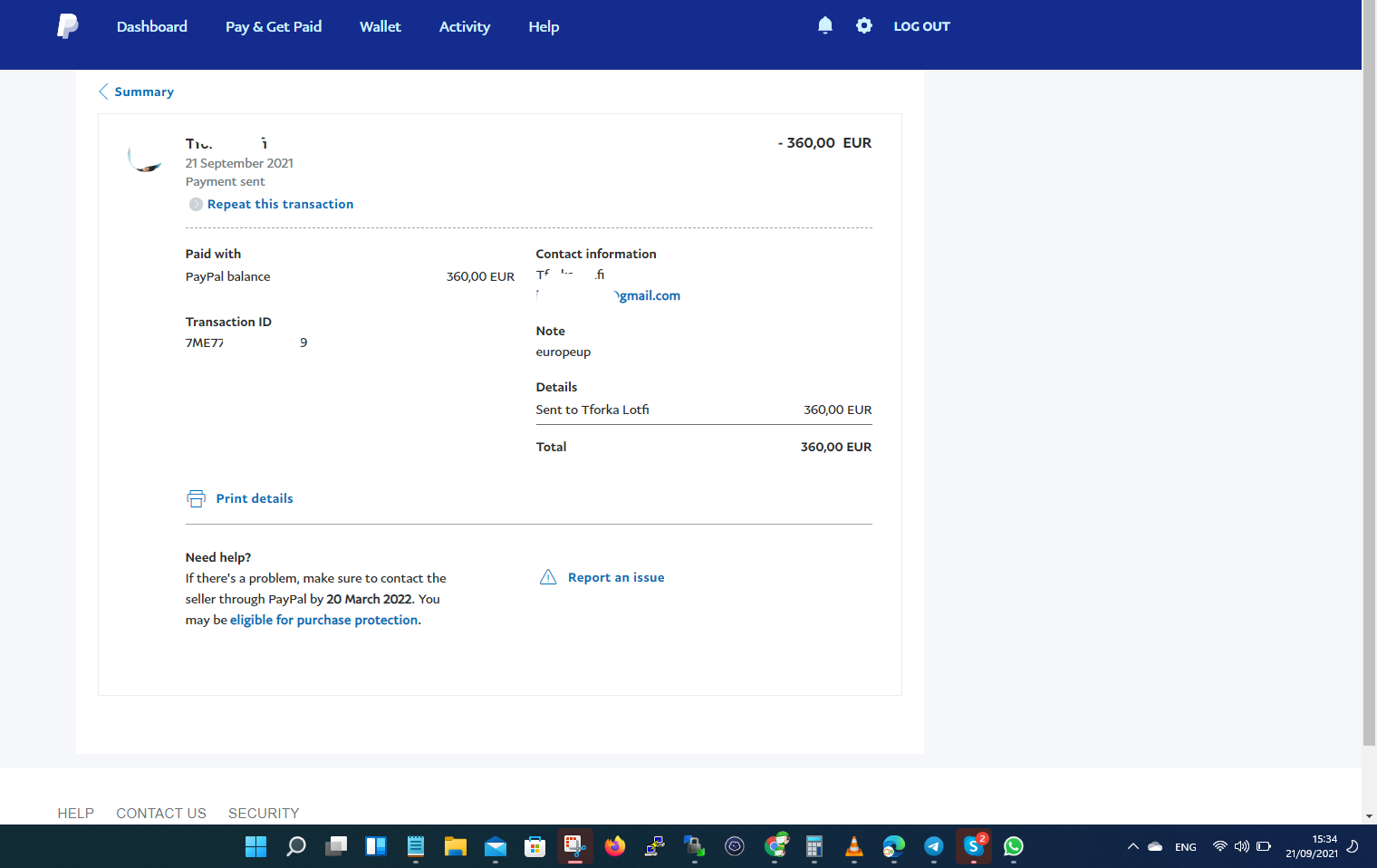Screen dimensions: 1377x868
Task: Open the eligible for purchase protection link
Action: pos(324,620)
